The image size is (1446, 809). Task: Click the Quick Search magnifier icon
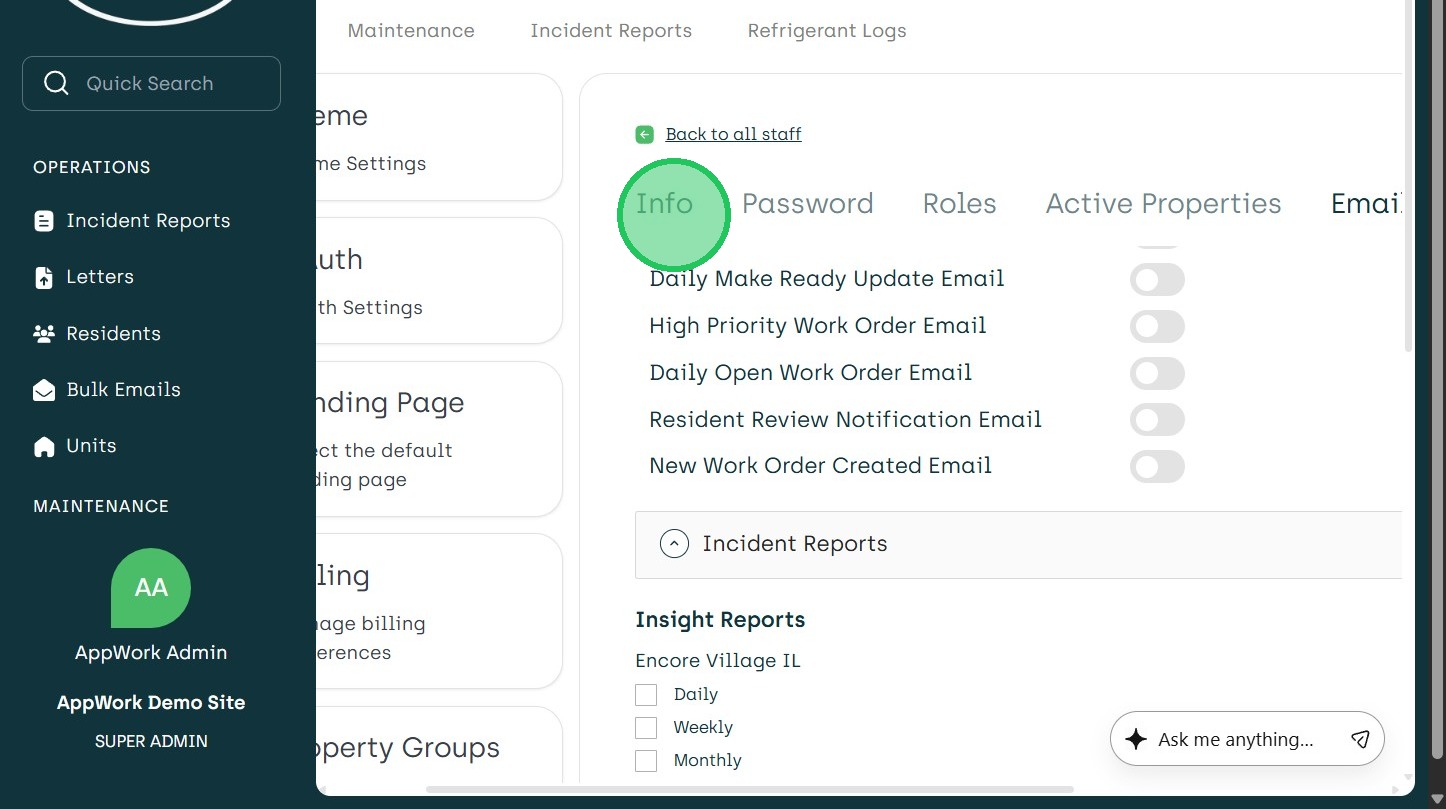[57, 83]
